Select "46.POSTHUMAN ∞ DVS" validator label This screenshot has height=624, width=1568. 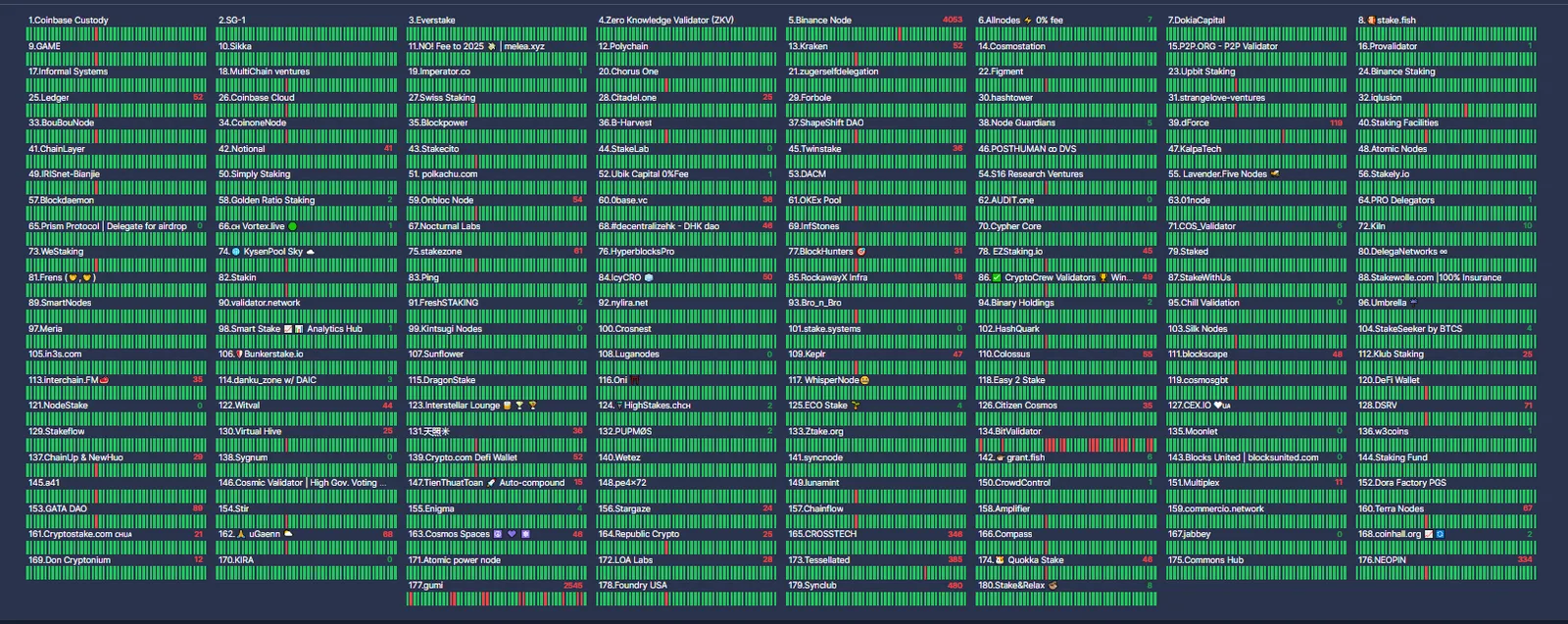pos(1027,149)
